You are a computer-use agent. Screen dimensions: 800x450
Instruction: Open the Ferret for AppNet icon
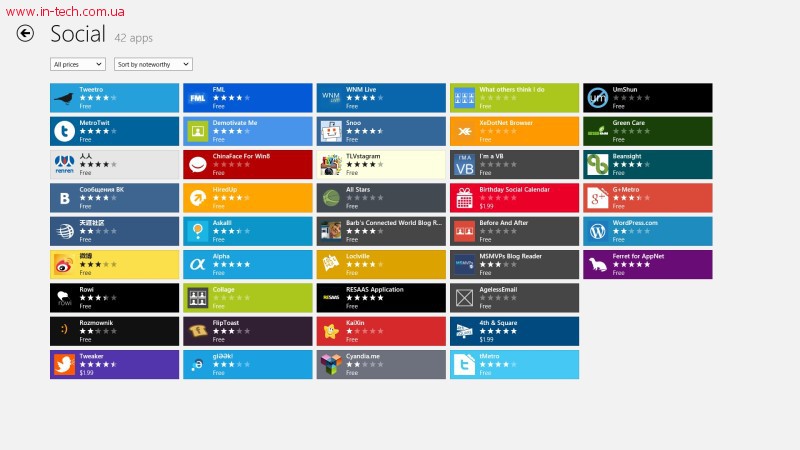[x=597, y=264]
